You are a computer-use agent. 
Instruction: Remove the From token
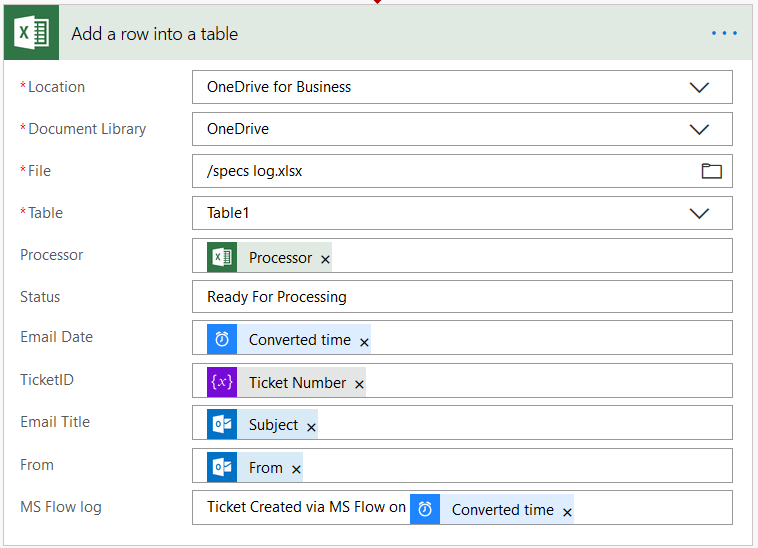click(x=296, y=469)
